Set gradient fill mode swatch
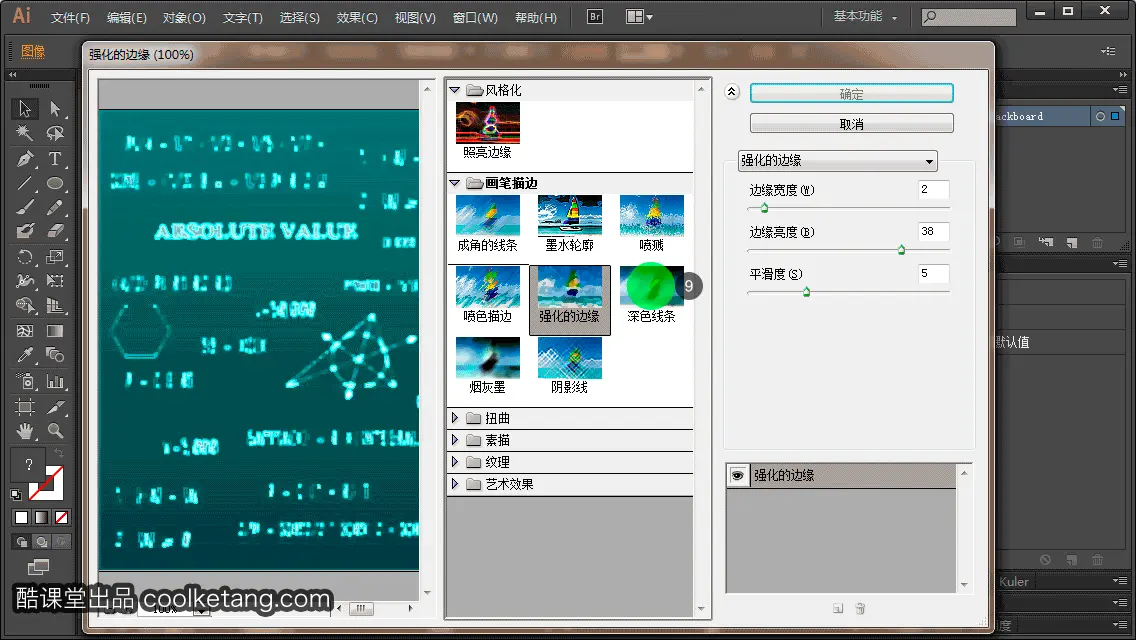Viewport: 1136px width, 640px height. tap(42, 518)
